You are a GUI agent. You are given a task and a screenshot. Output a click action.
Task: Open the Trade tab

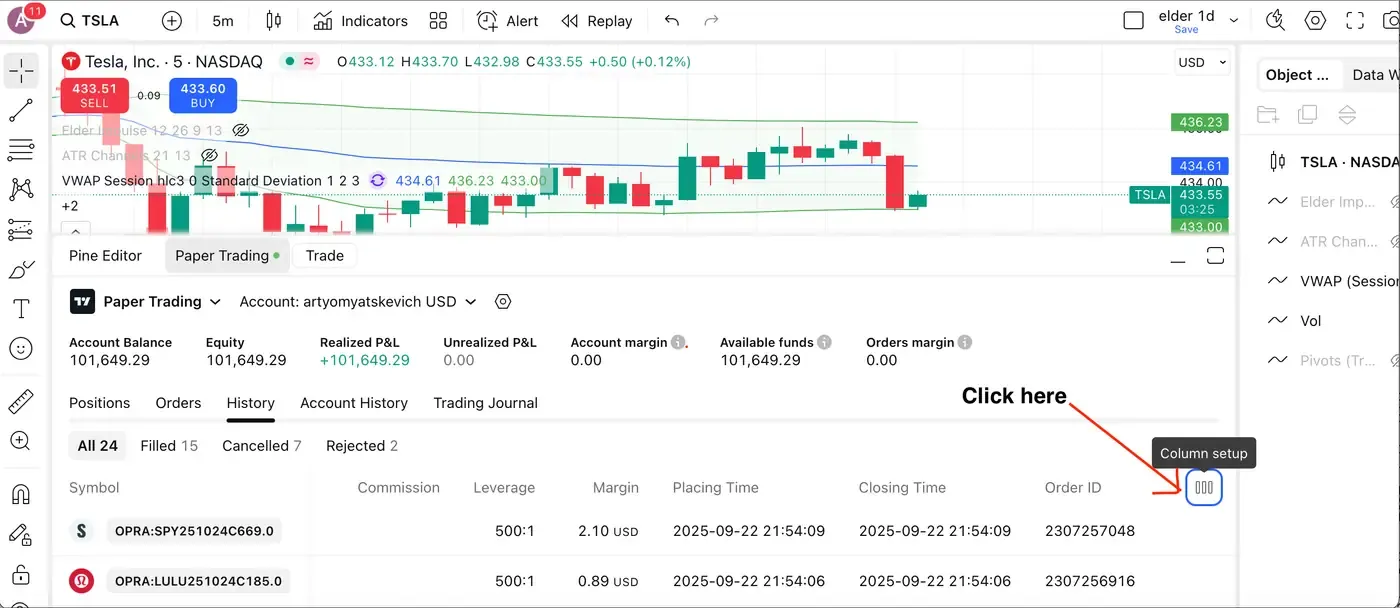tap(325, 256)
